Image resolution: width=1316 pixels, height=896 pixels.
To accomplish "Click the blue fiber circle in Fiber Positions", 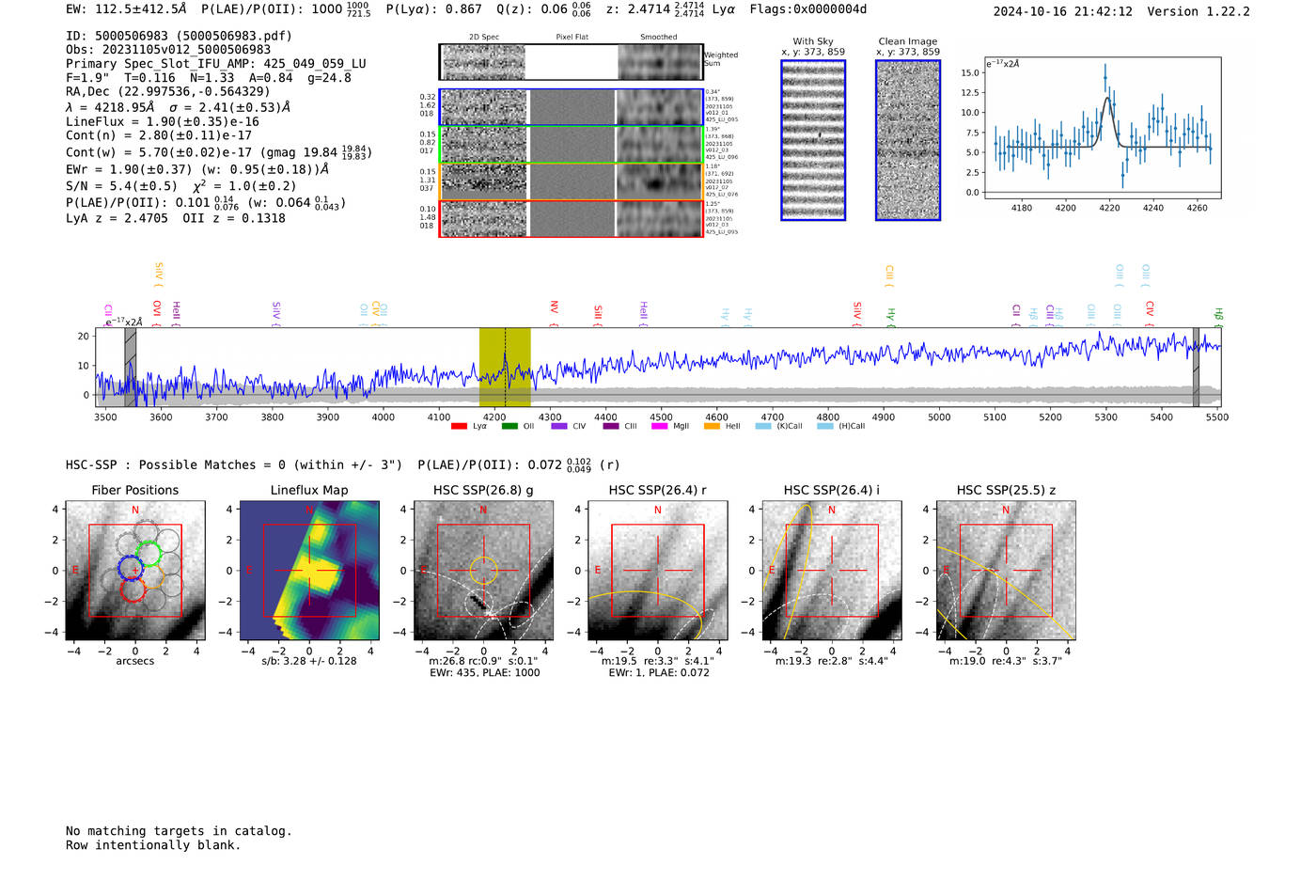I will 131,567.
